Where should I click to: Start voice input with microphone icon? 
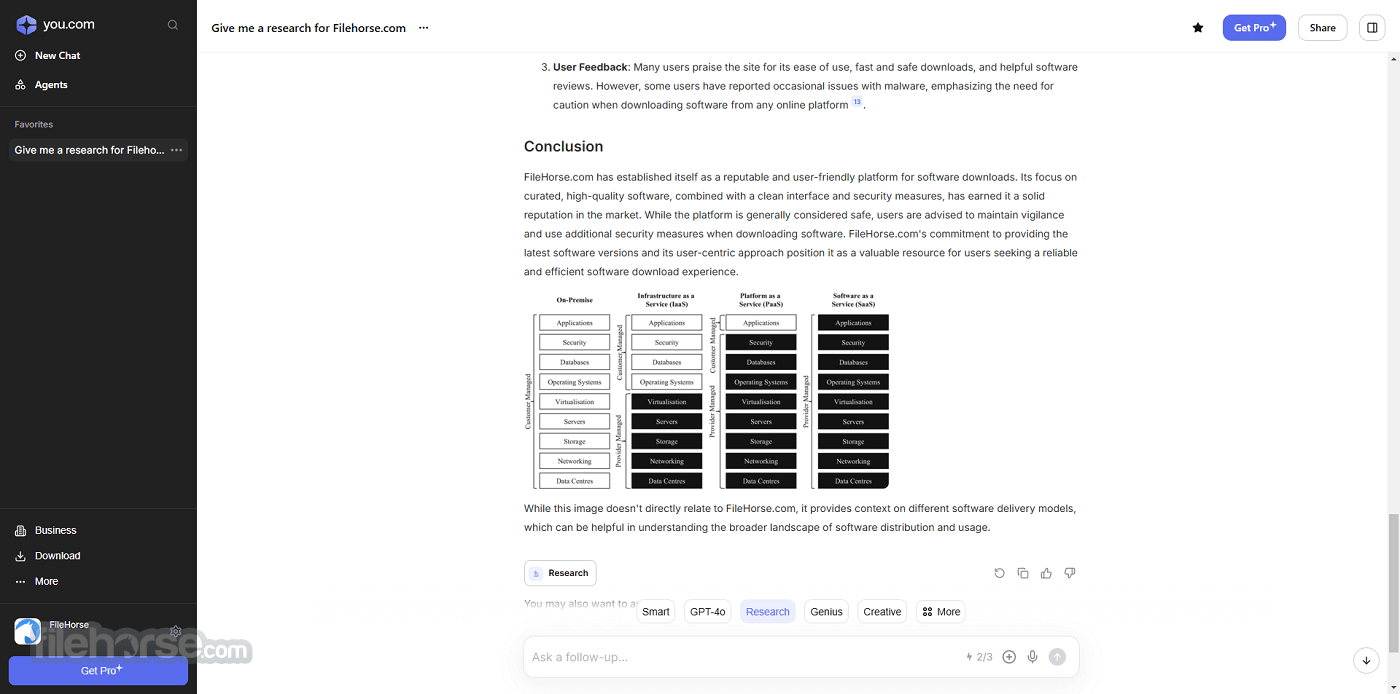[x=1033, y=657]
